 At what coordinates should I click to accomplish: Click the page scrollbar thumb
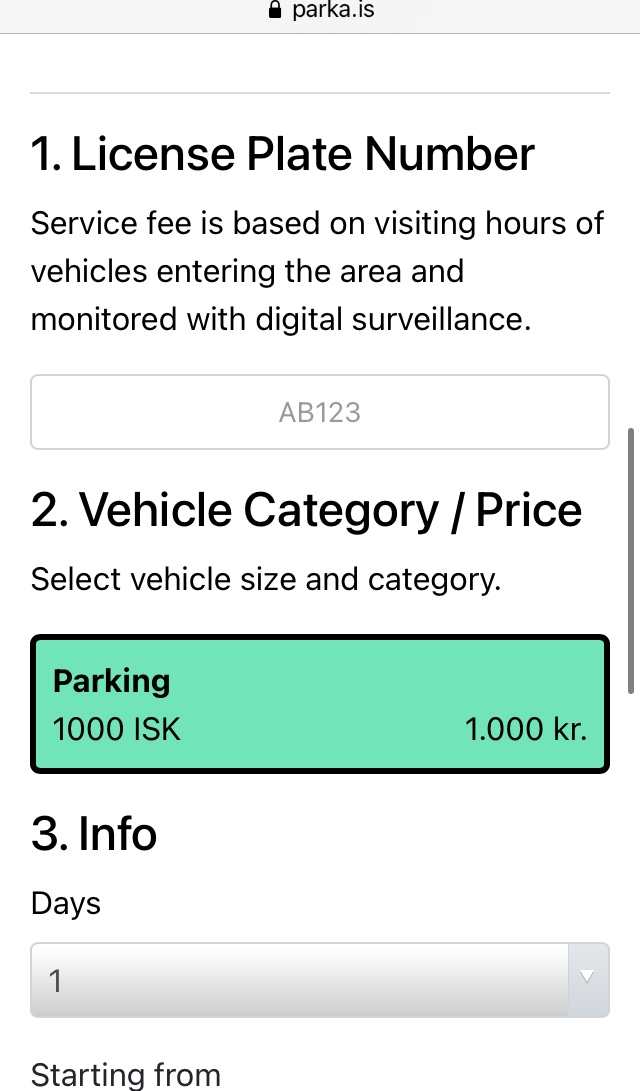pos(630,560)
